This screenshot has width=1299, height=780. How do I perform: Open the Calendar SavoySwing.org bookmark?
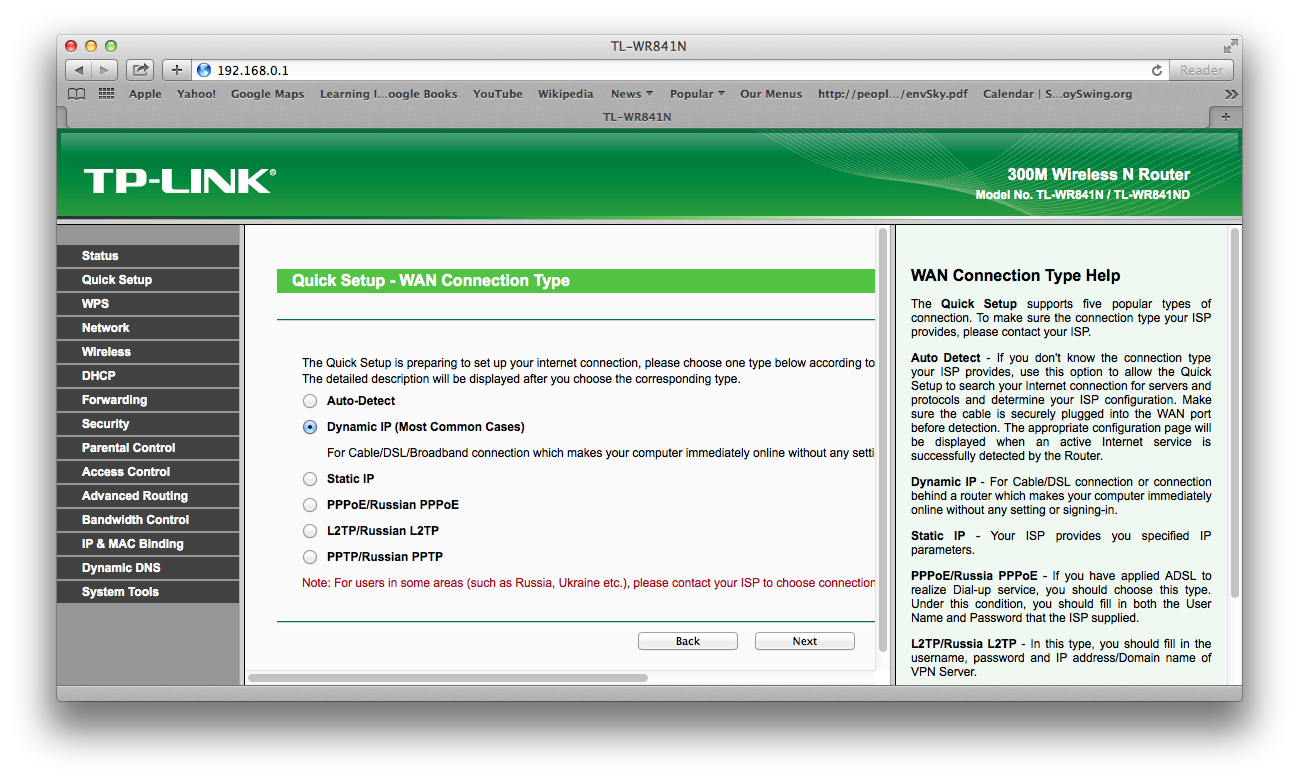[1058, 94]
